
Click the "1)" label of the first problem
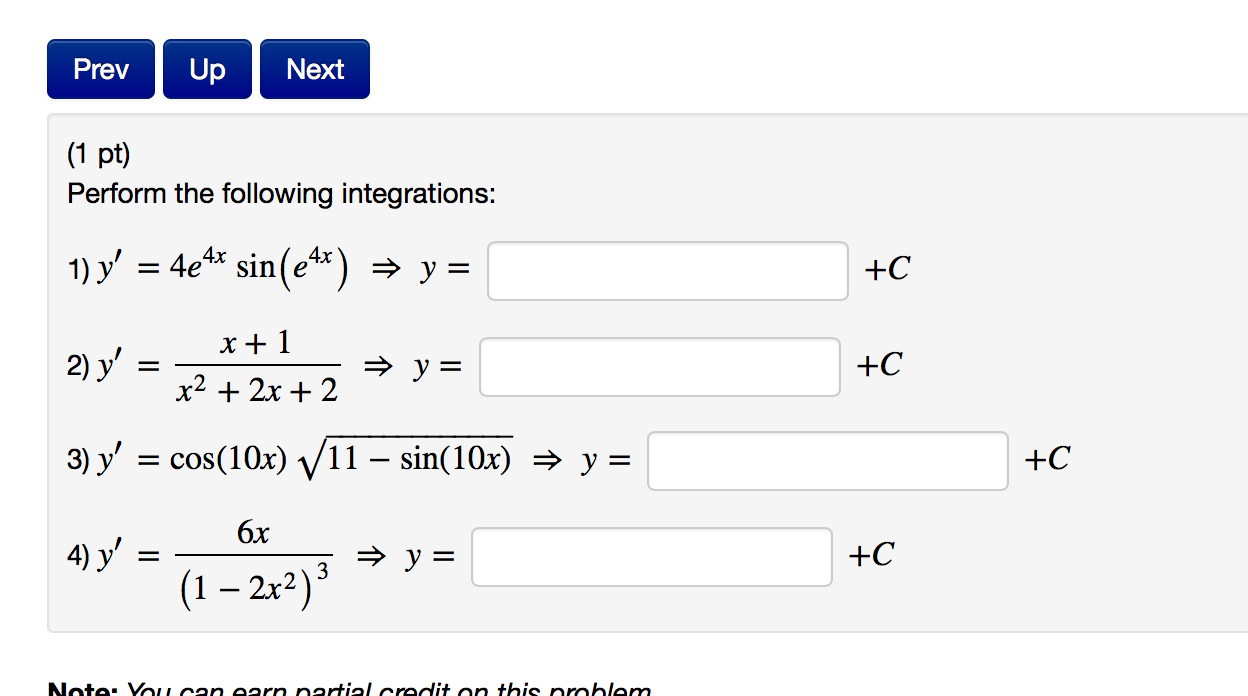click(77, 270)
